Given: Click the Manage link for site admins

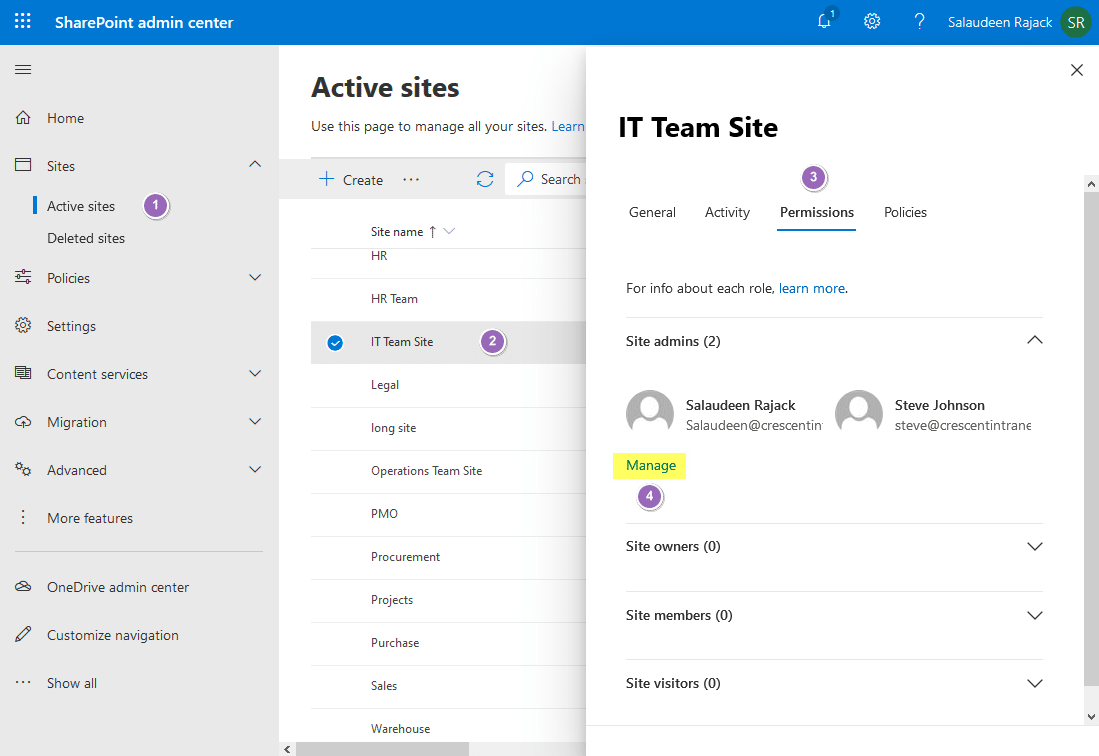Looking at the screenshot, I should pos(650,465).
